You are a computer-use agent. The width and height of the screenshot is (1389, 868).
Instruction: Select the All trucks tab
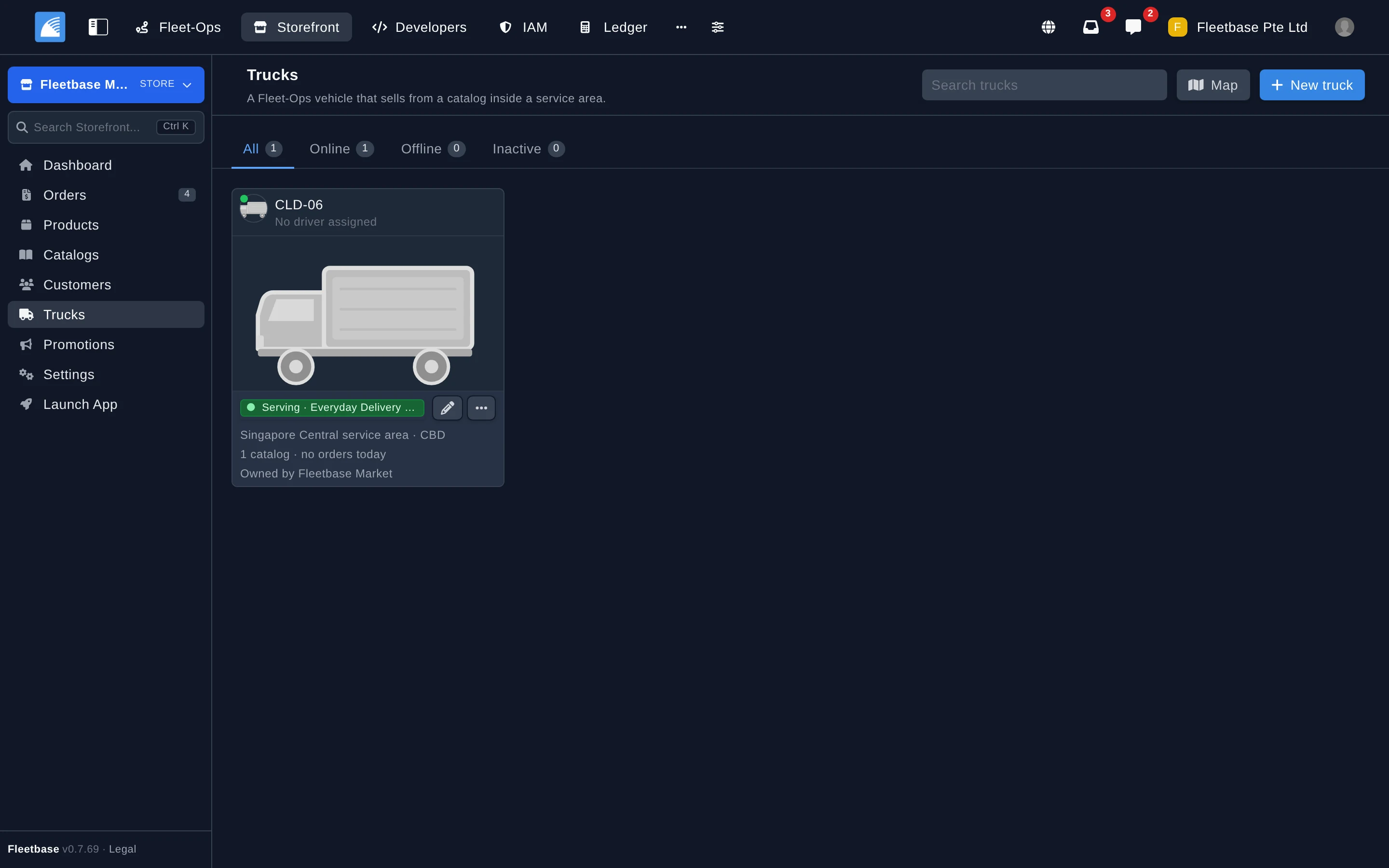(262, 149)
